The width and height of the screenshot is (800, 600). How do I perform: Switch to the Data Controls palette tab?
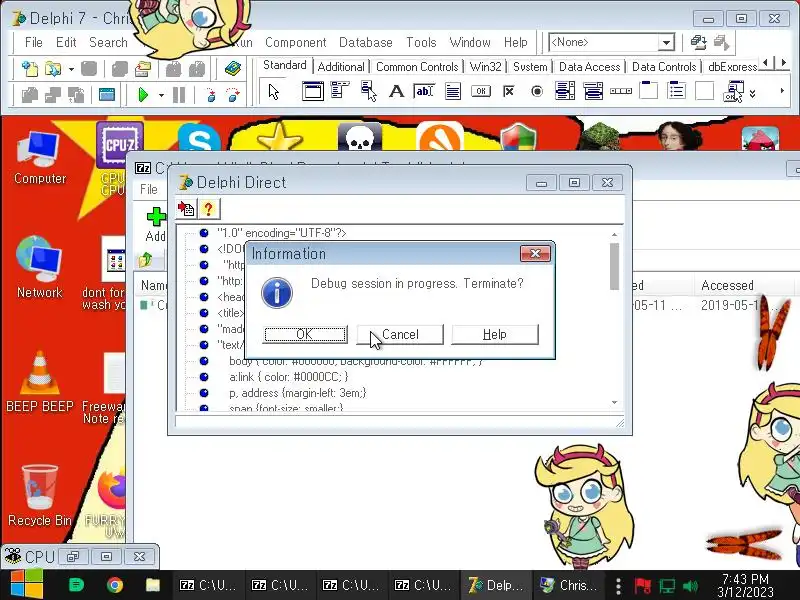(x=664, y=67)
